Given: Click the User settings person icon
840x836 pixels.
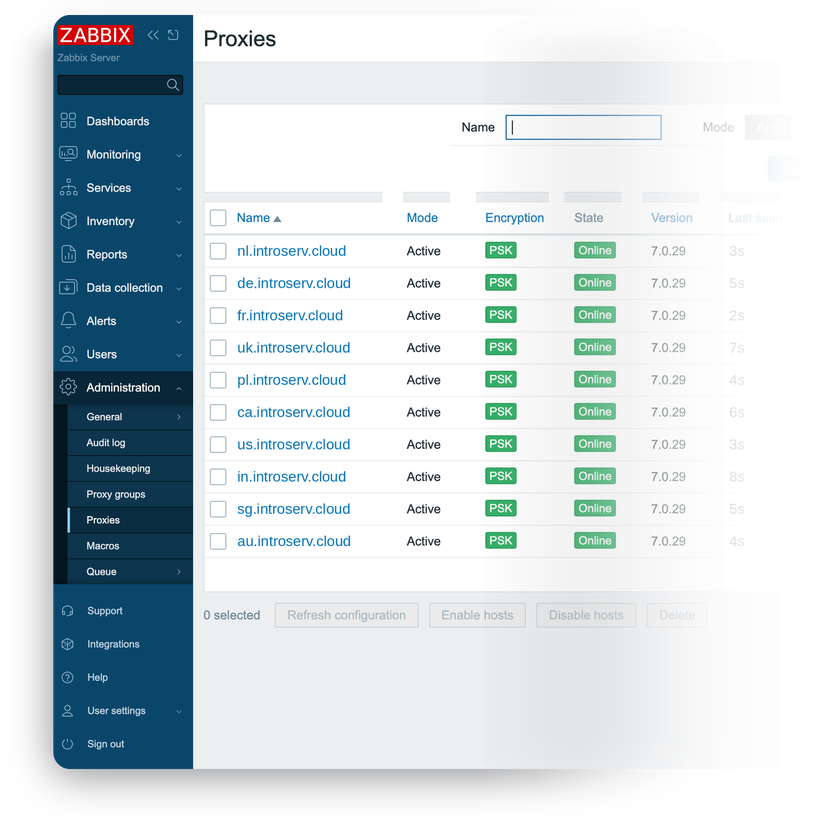Looking at the screenshot, I should [x=68, y=711].
